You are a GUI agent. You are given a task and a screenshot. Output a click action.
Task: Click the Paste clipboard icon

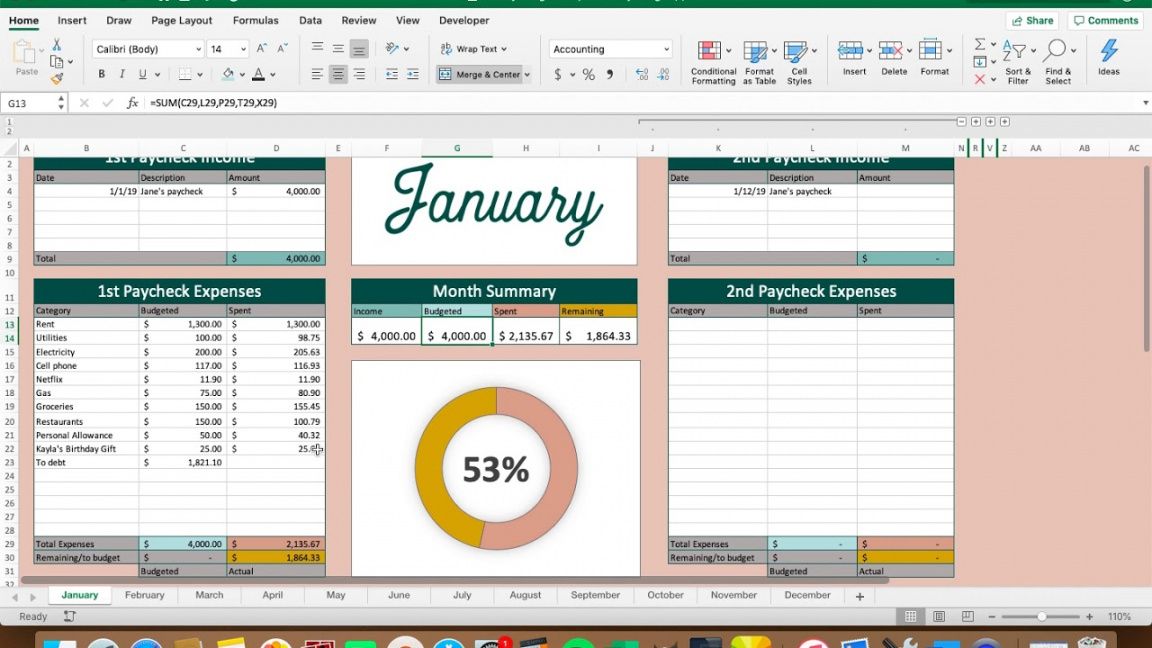tap(26, 53)
